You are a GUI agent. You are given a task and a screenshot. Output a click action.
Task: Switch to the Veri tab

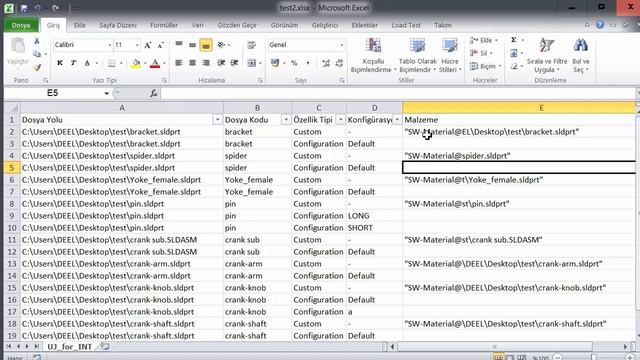click(198, 25)
